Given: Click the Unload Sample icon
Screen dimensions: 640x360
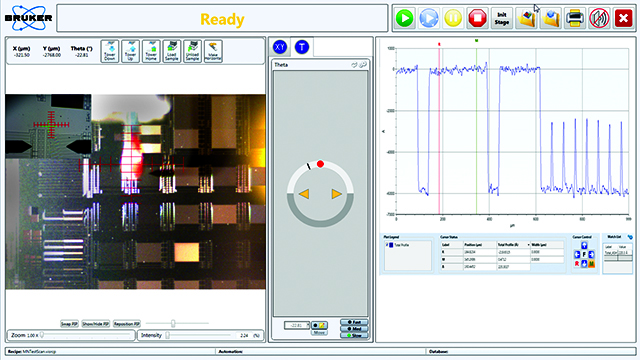Looking at the screenshot, I should pyautogui.click(x=192, y=51).
